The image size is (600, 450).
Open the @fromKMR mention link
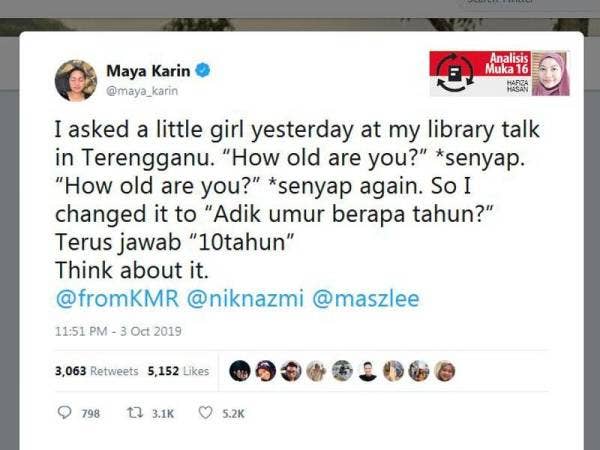click(x=117, y=298)
